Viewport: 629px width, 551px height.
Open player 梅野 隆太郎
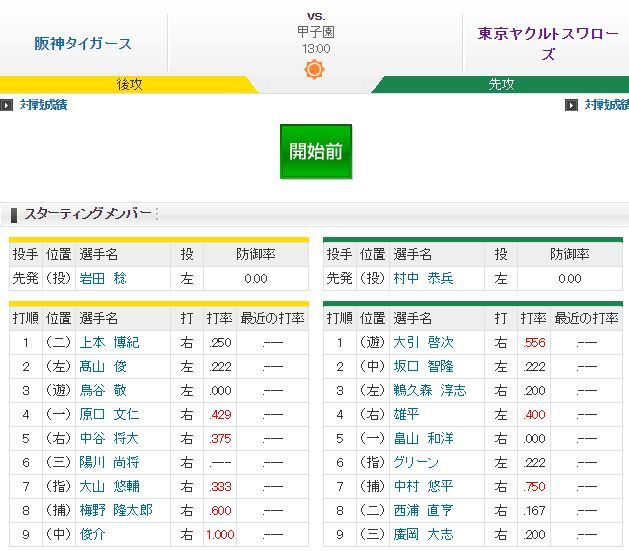(x=116, y=510)
